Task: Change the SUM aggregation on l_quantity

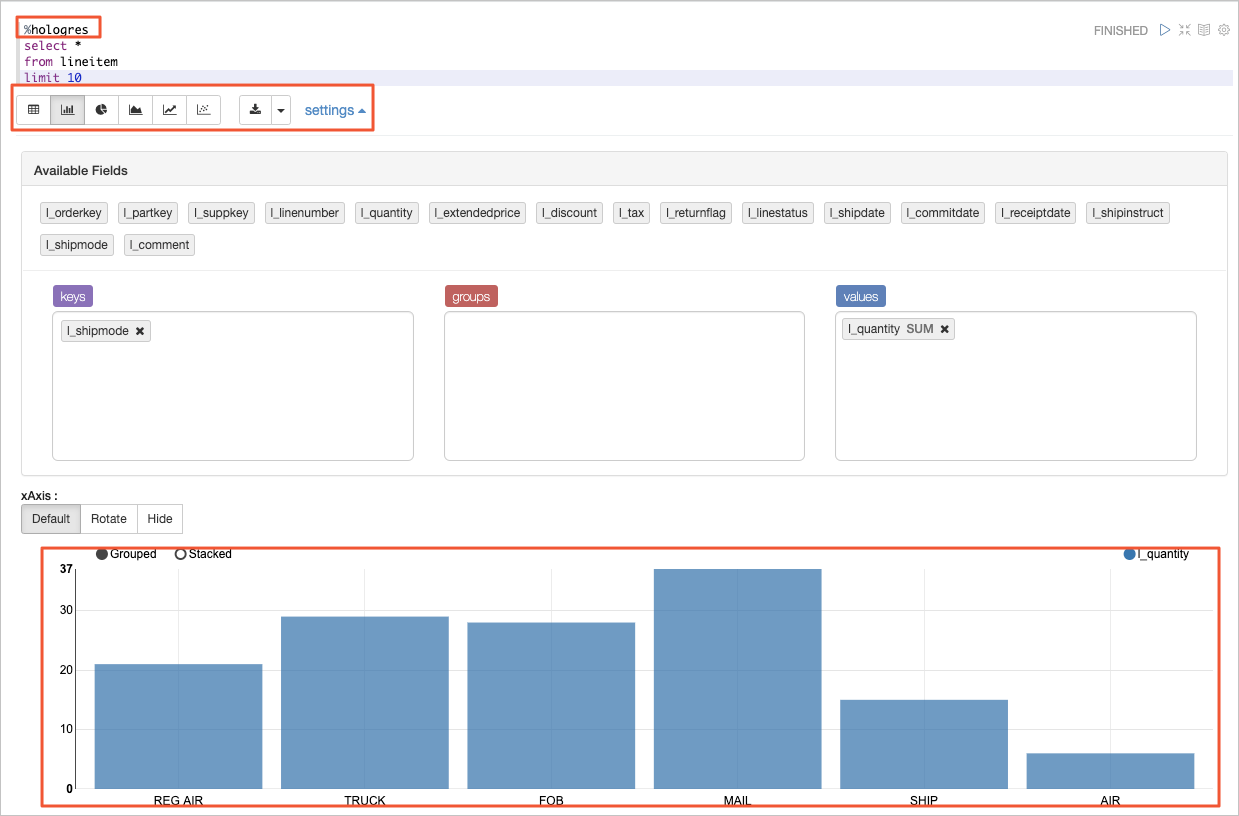Action: [x=920, y=329]
